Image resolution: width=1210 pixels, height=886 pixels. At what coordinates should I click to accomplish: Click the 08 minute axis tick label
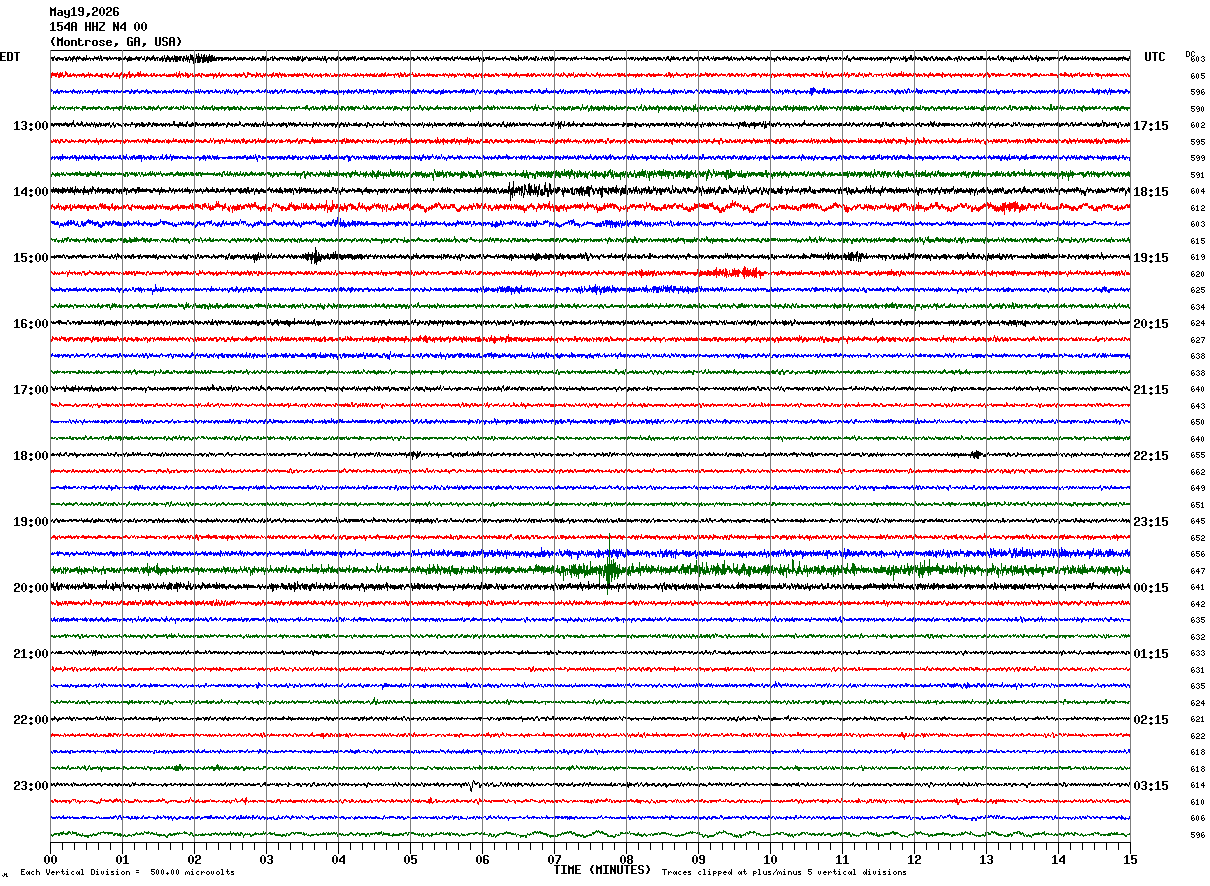tap(626, 859)
